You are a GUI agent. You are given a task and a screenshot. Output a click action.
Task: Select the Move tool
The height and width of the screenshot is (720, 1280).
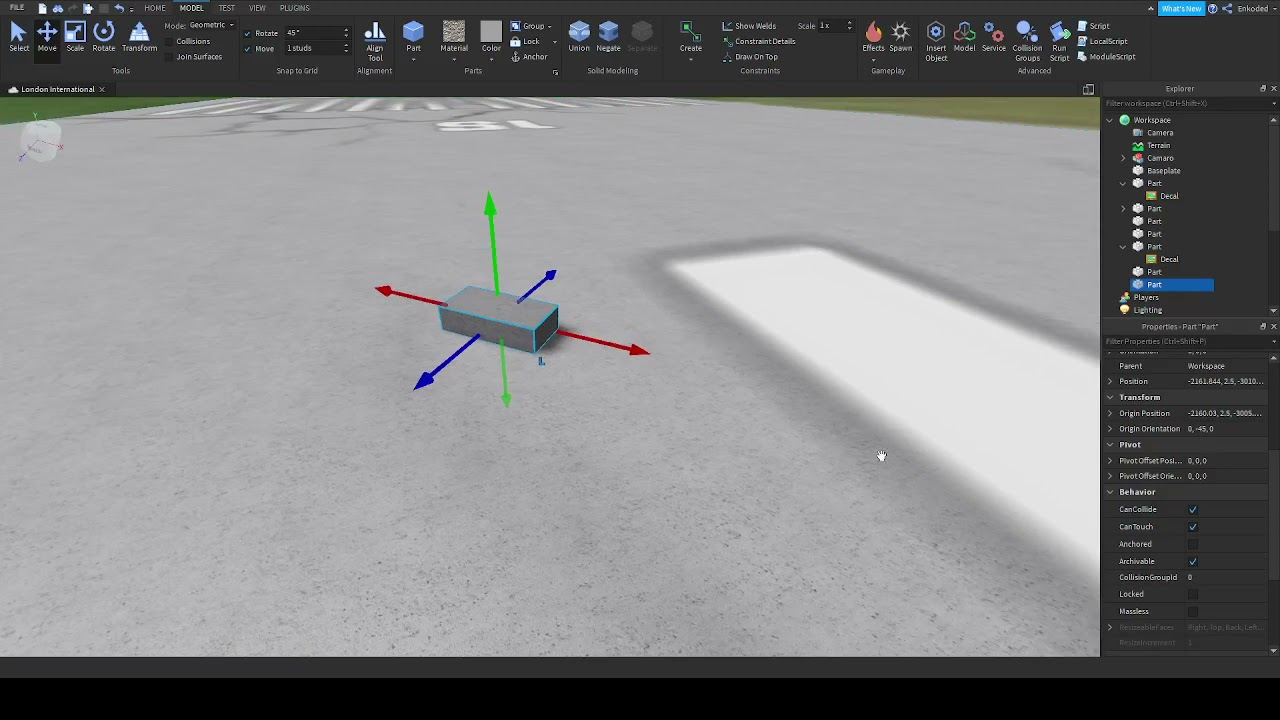47,37
